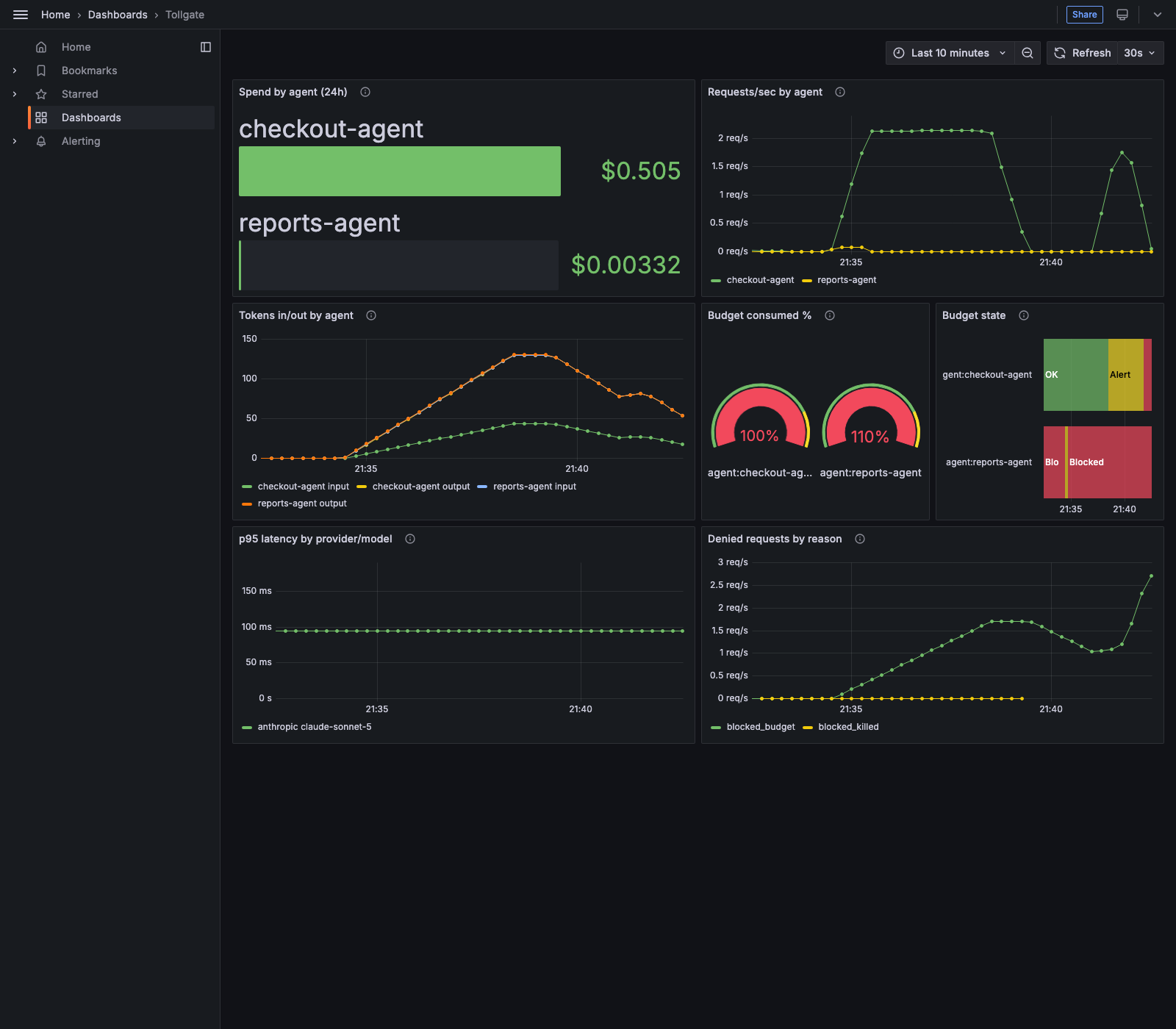Expand the top-right toolbar chevron
Screen dimensions: 1176x1029
click(x=1158, y=15)
